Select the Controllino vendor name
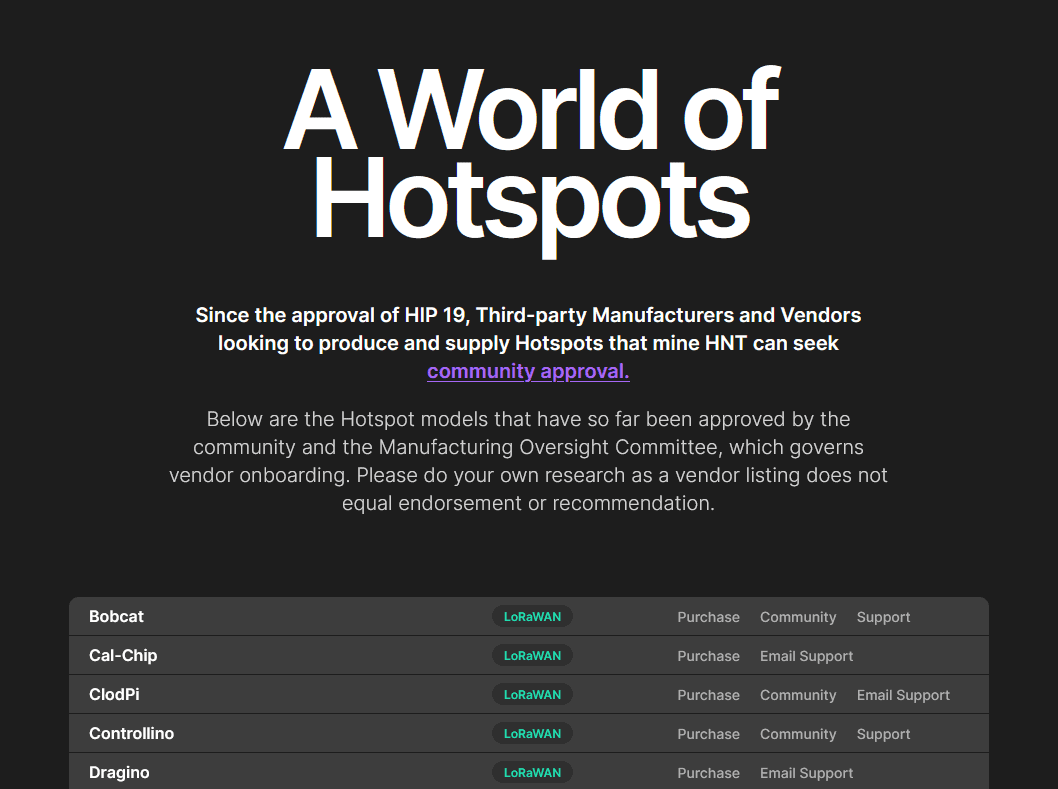 click(x=132, y=734)
